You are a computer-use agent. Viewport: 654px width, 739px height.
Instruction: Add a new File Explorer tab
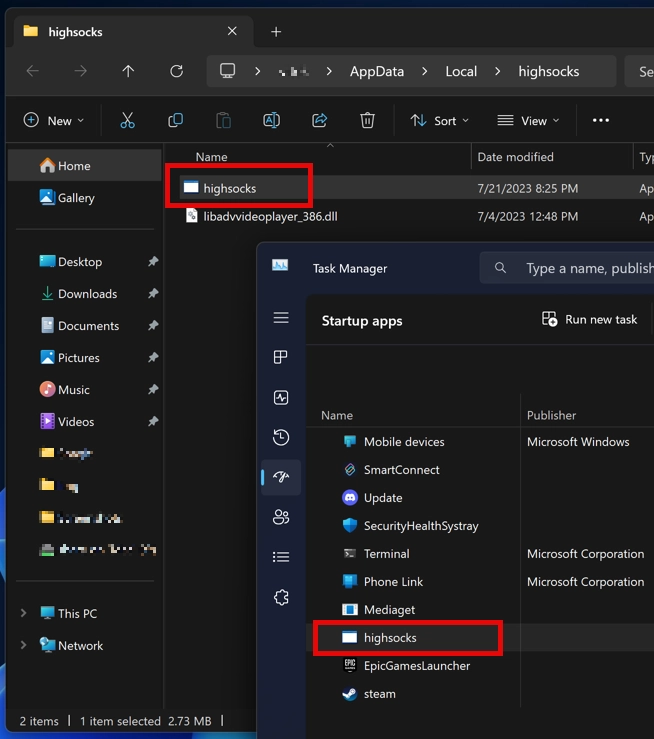(x=276, y=32)
